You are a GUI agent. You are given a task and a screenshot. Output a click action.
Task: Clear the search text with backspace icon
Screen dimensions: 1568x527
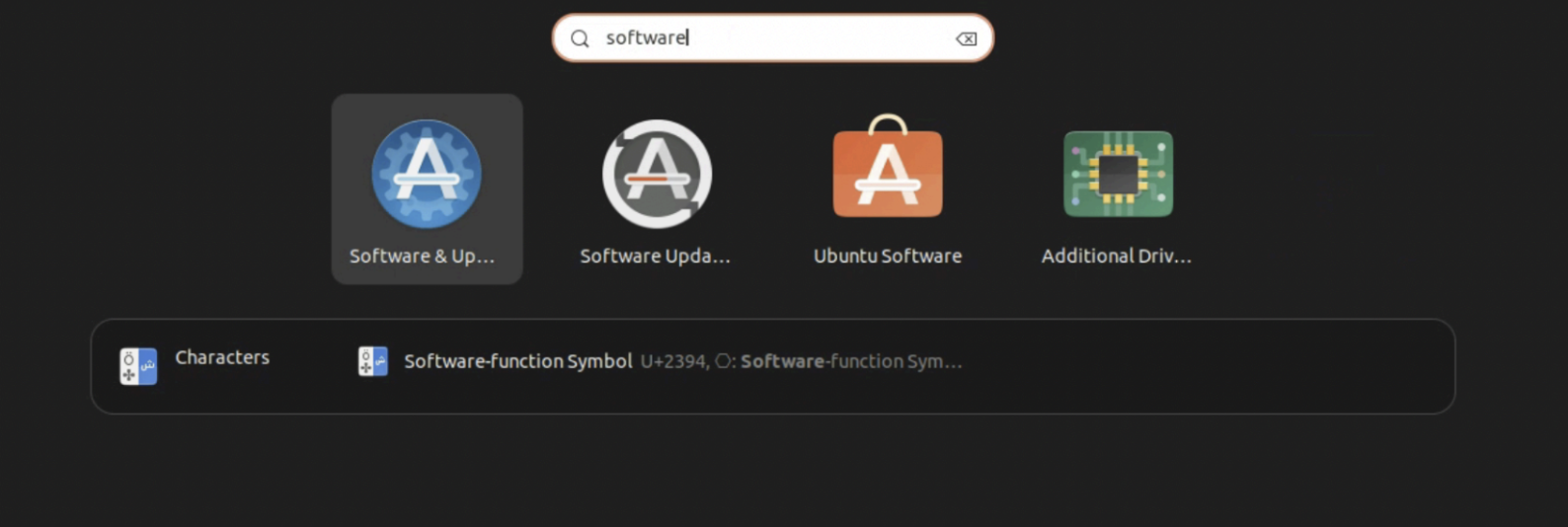966,38
